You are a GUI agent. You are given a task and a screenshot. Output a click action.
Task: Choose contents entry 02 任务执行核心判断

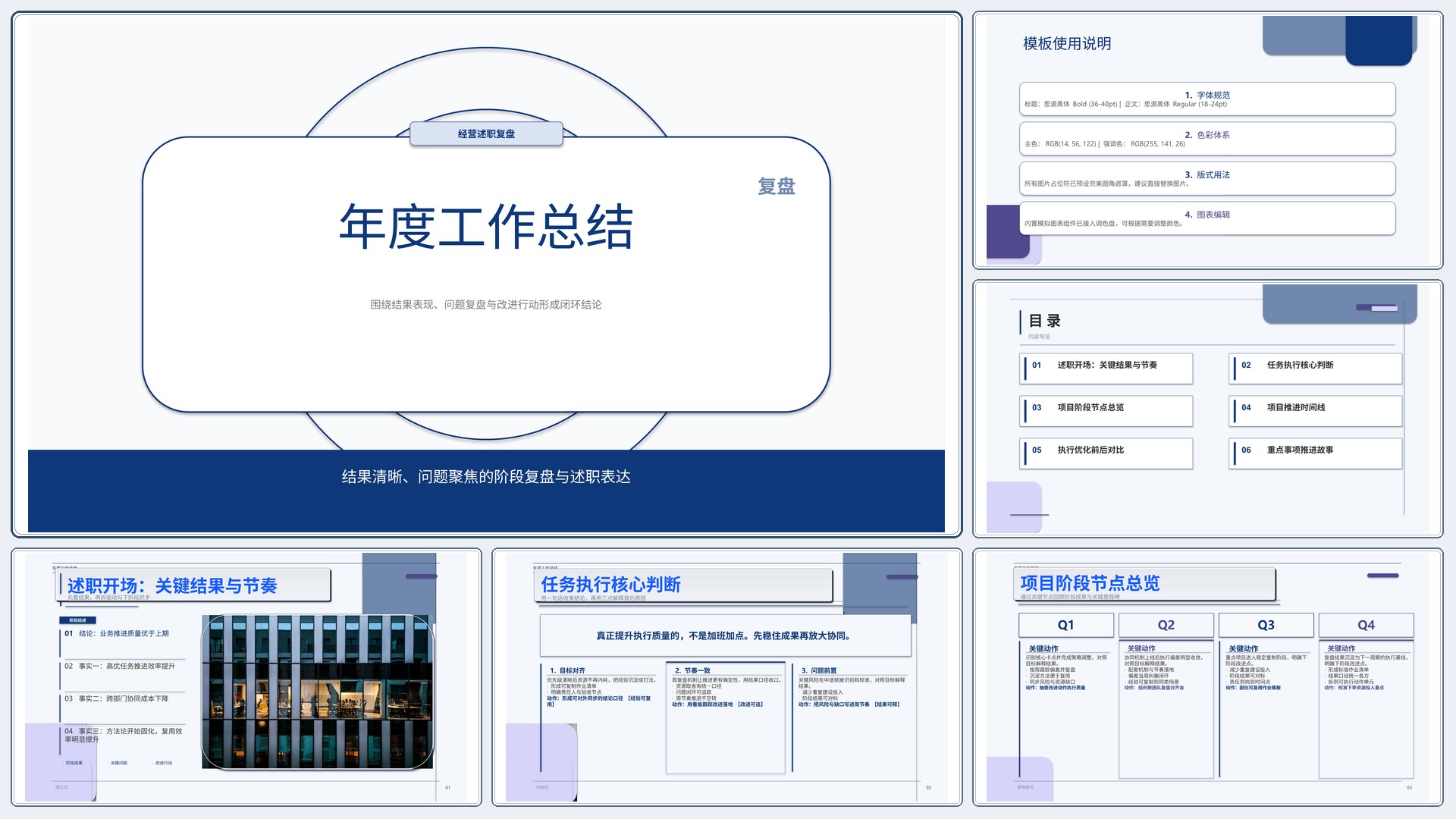point(1316,369)
